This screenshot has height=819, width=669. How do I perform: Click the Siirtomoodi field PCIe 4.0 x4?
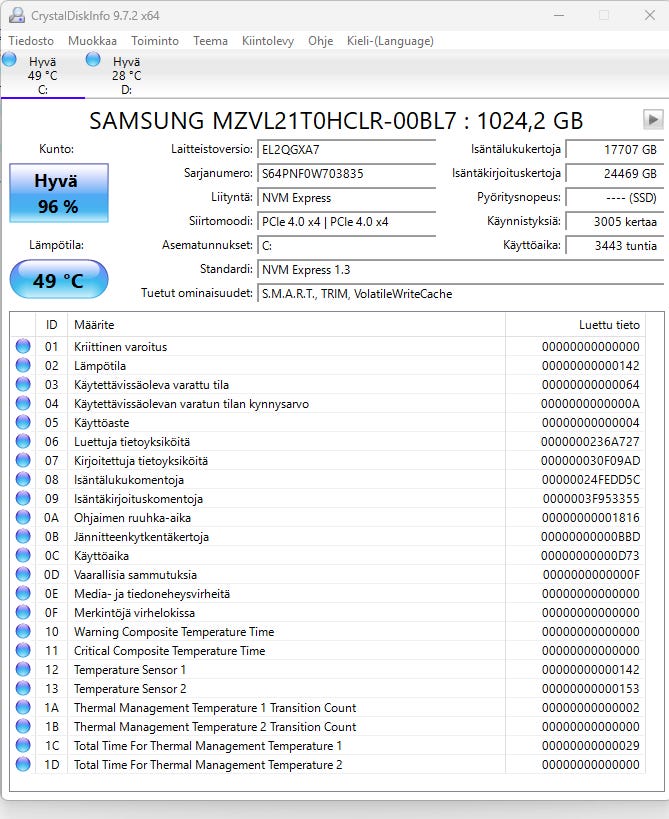coord(347,221)
